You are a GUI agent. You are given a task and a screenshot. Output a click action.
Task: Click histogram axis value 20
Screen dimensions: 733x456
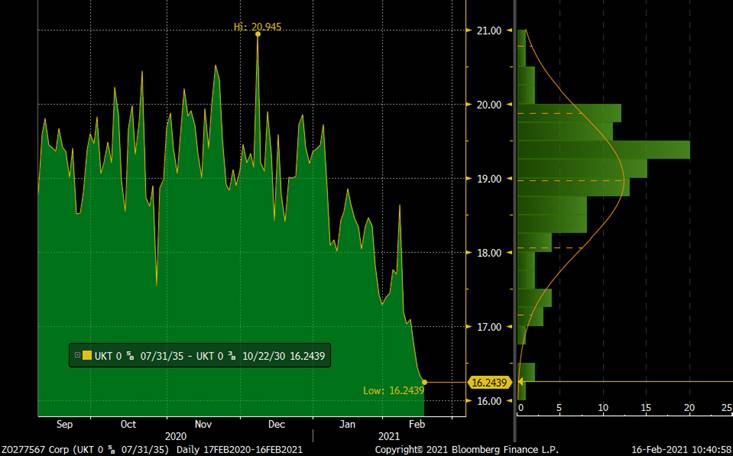pos(690,408)
